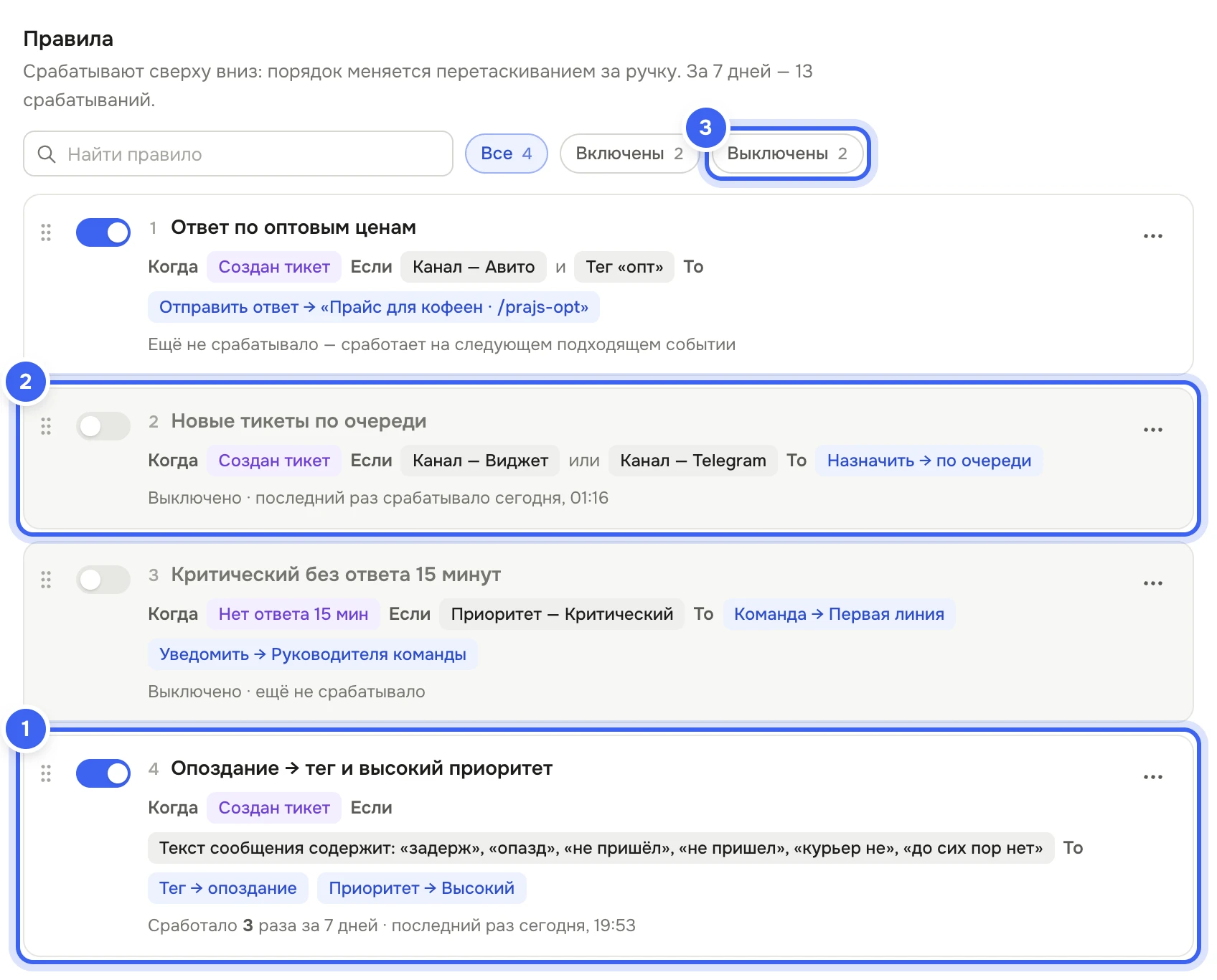Click the «Канал — Авито» condition chip
The width and height of the screenshot is (1217, 980).
pyautogui.click(x=474, y=267)
